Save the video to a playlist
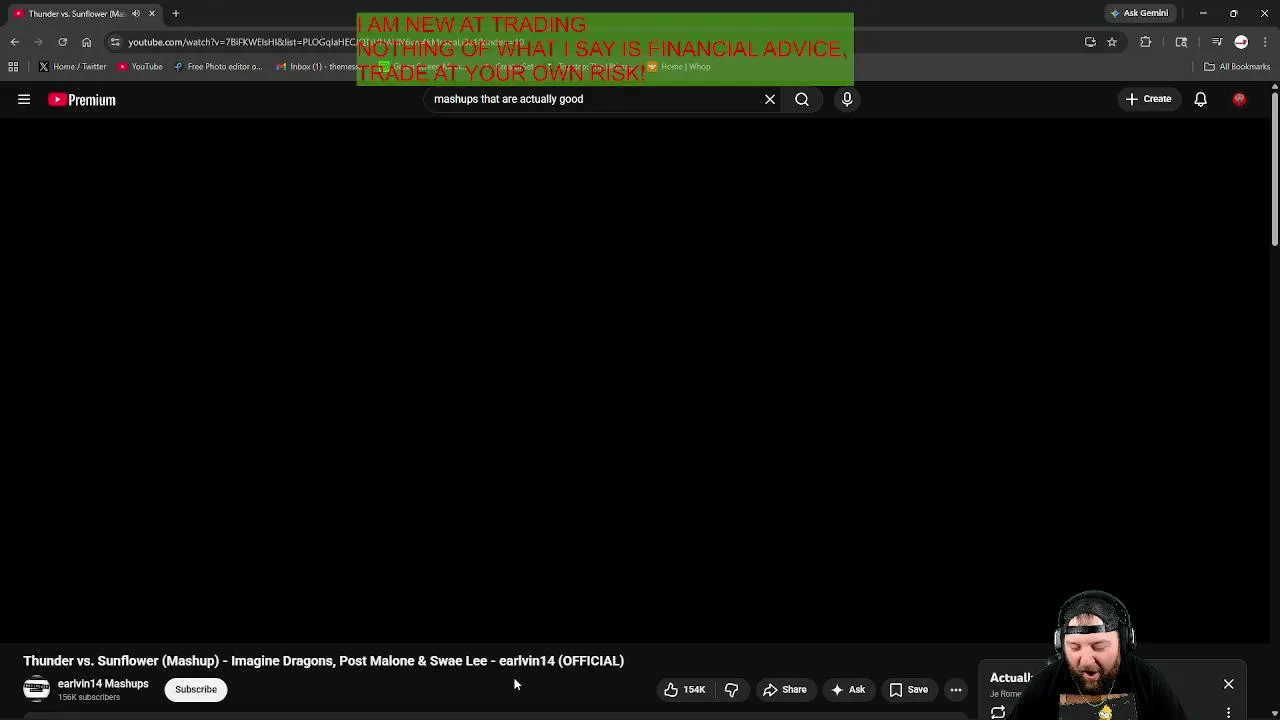 [x=908, y=689]
